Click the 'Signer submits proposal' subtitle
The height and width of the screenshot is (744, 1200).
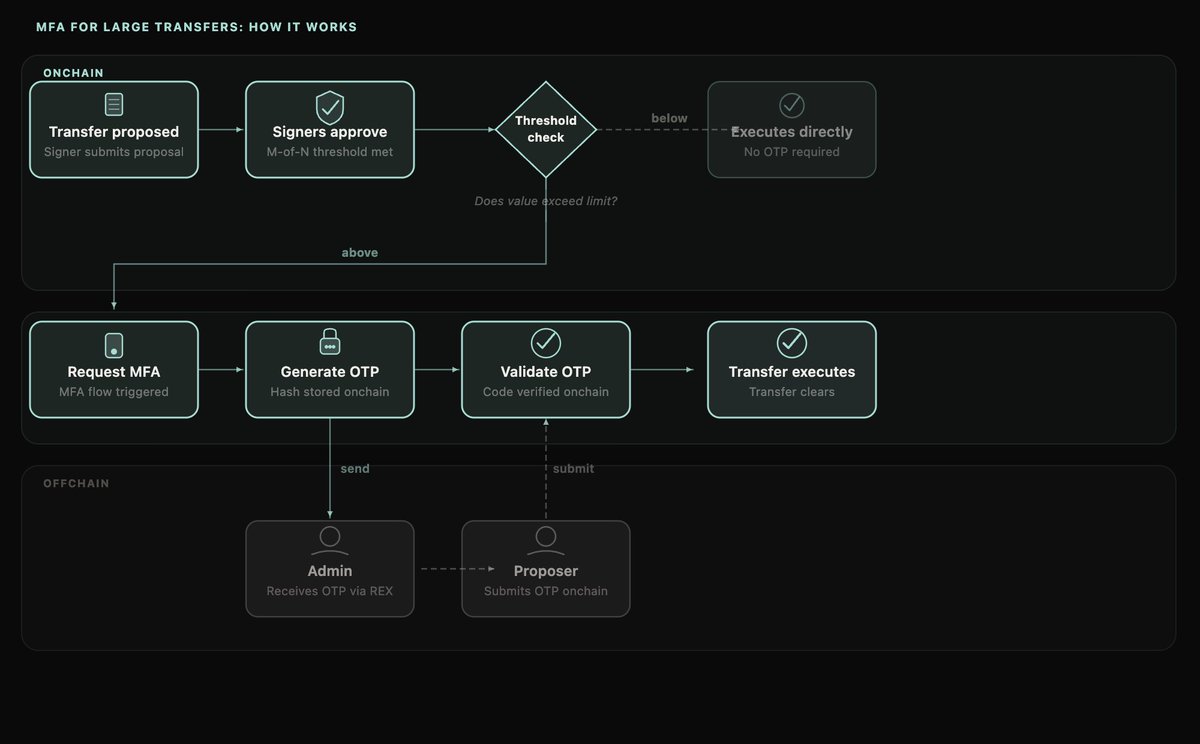tap(114, 152)
